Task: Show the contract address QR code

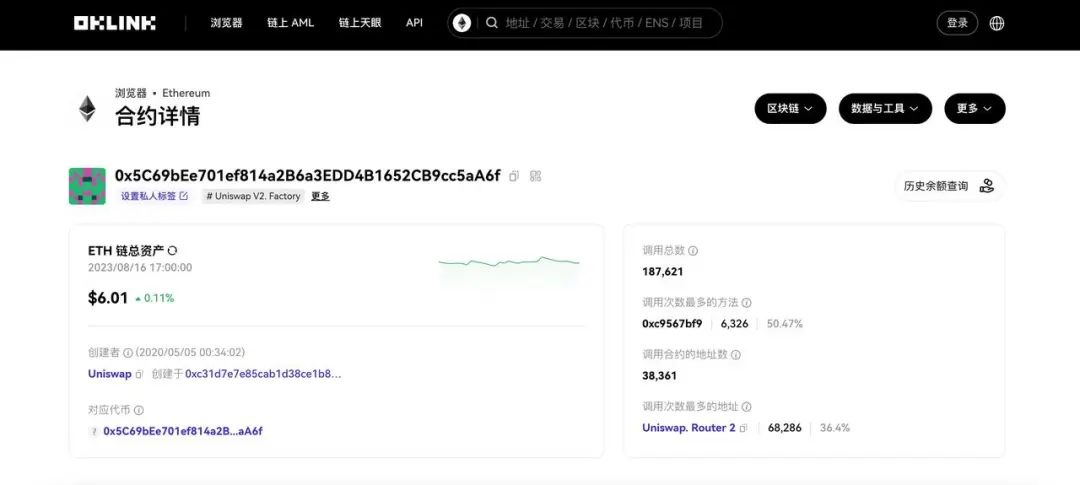Action: (536, 176)
